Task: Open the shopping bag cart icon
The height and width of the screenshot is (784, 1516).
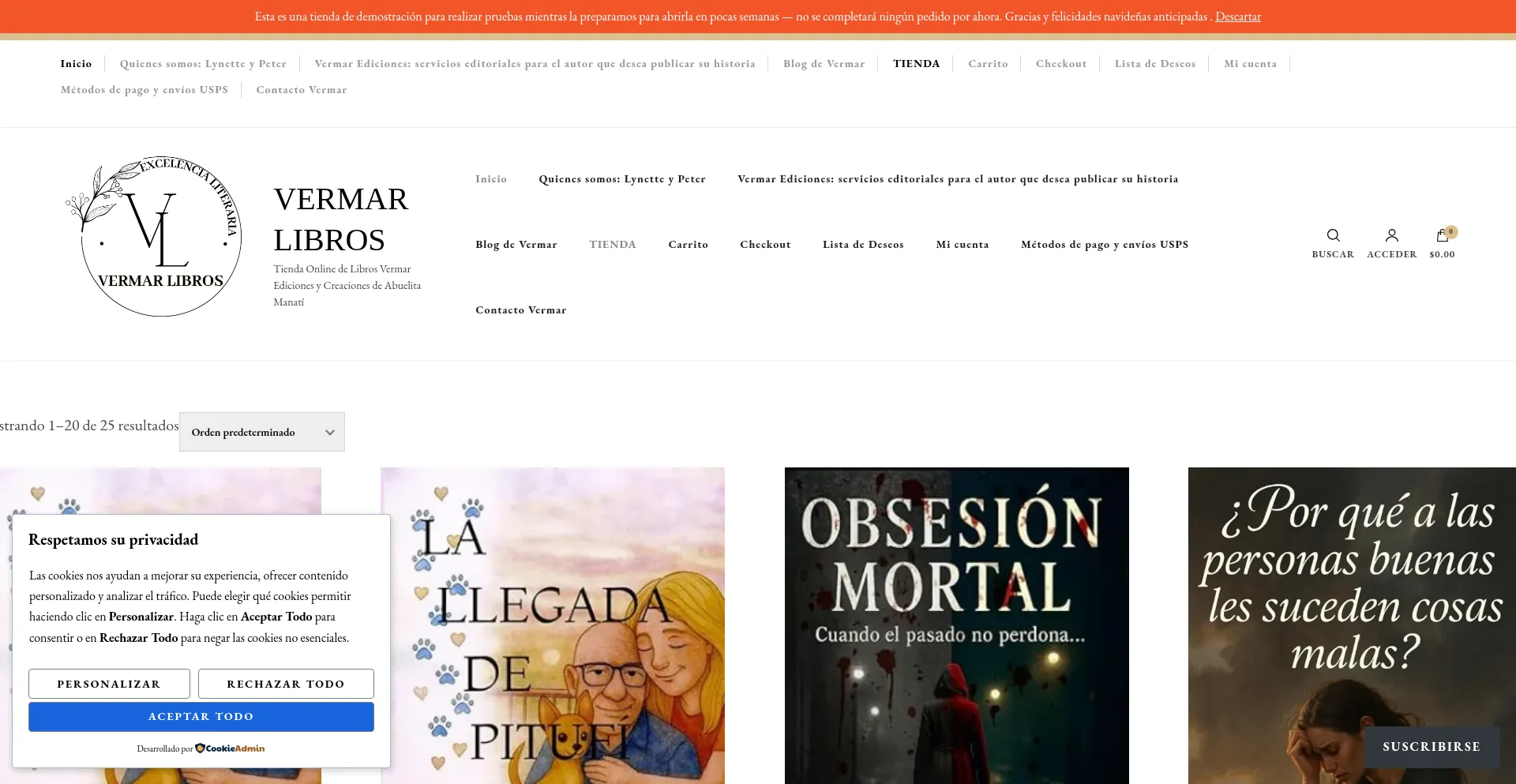Action: pyautogui.click(x=1442, y=236)
